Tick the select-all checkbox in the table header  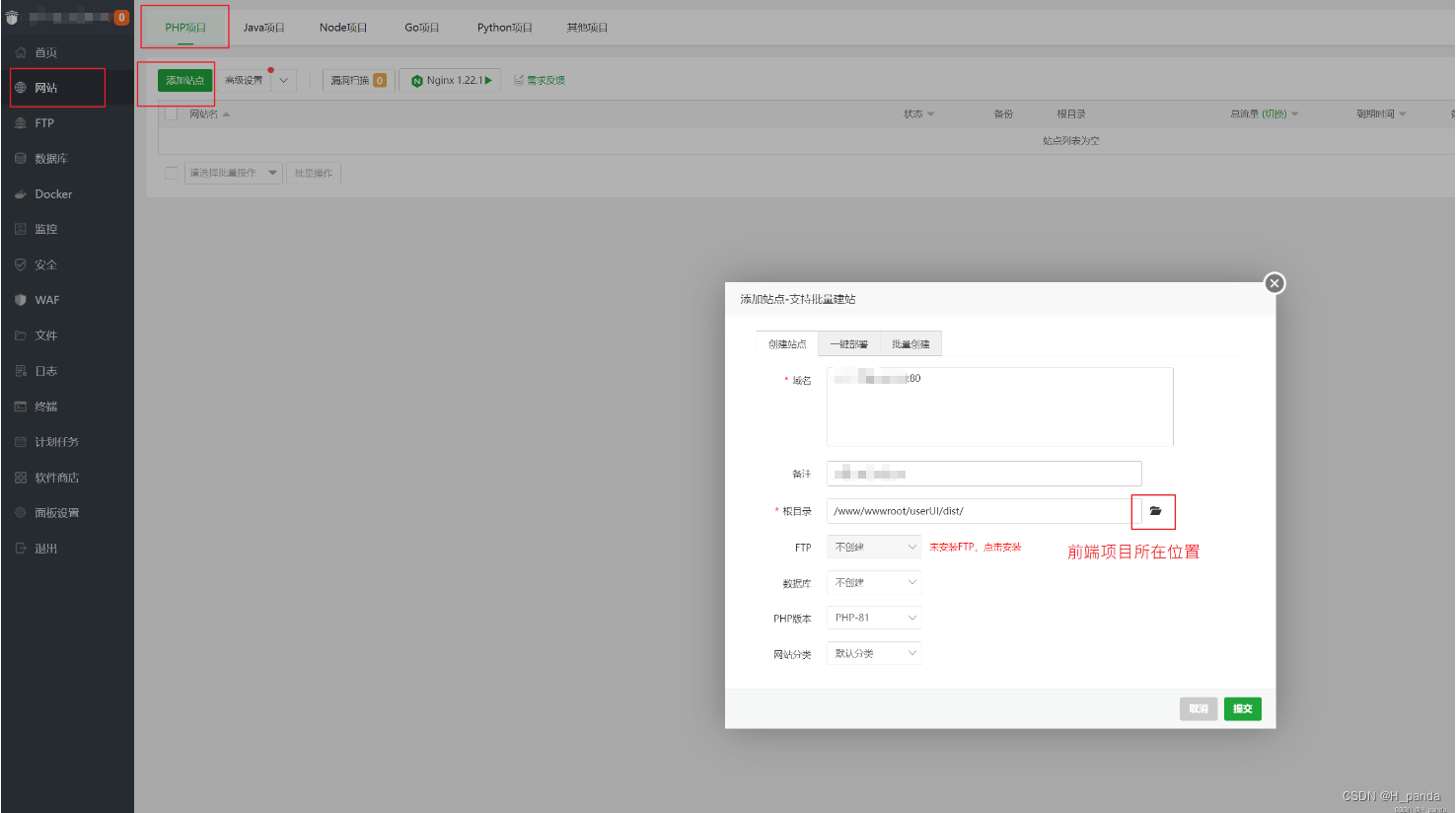172,113
